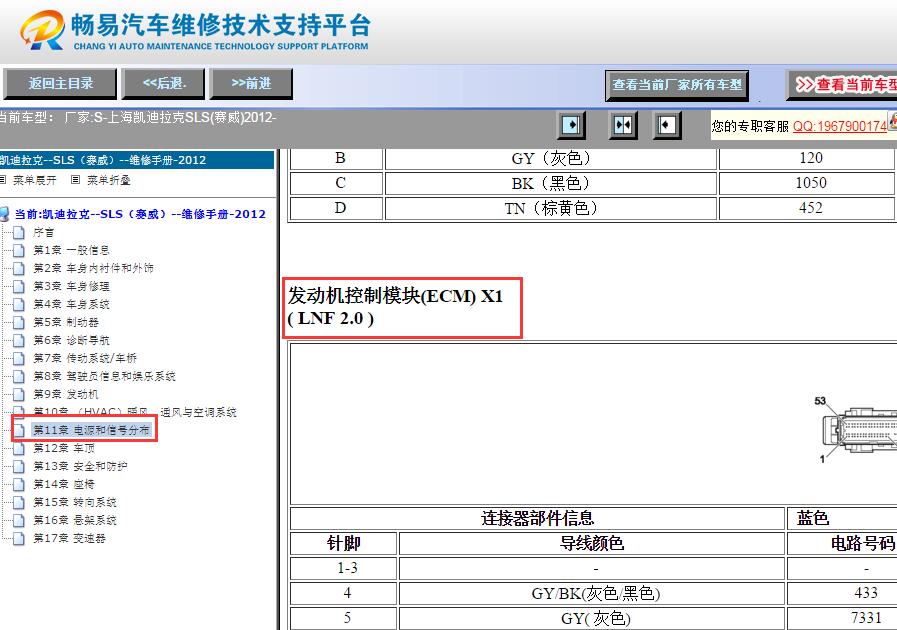Click the red 查看当前车型 button
The height and width of the screenshot is (630, 897).
tap(842, 85)
